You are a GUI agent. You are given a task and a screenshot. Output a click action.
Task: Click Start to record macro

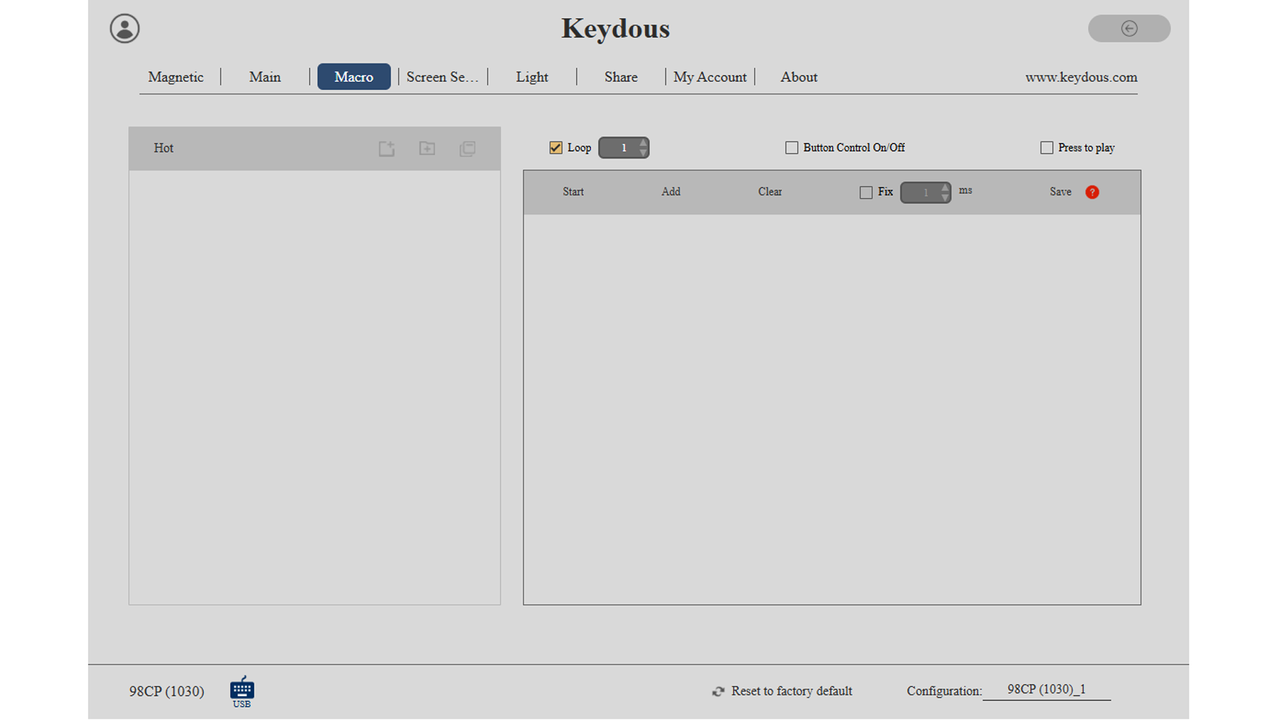tap(573, 192)
